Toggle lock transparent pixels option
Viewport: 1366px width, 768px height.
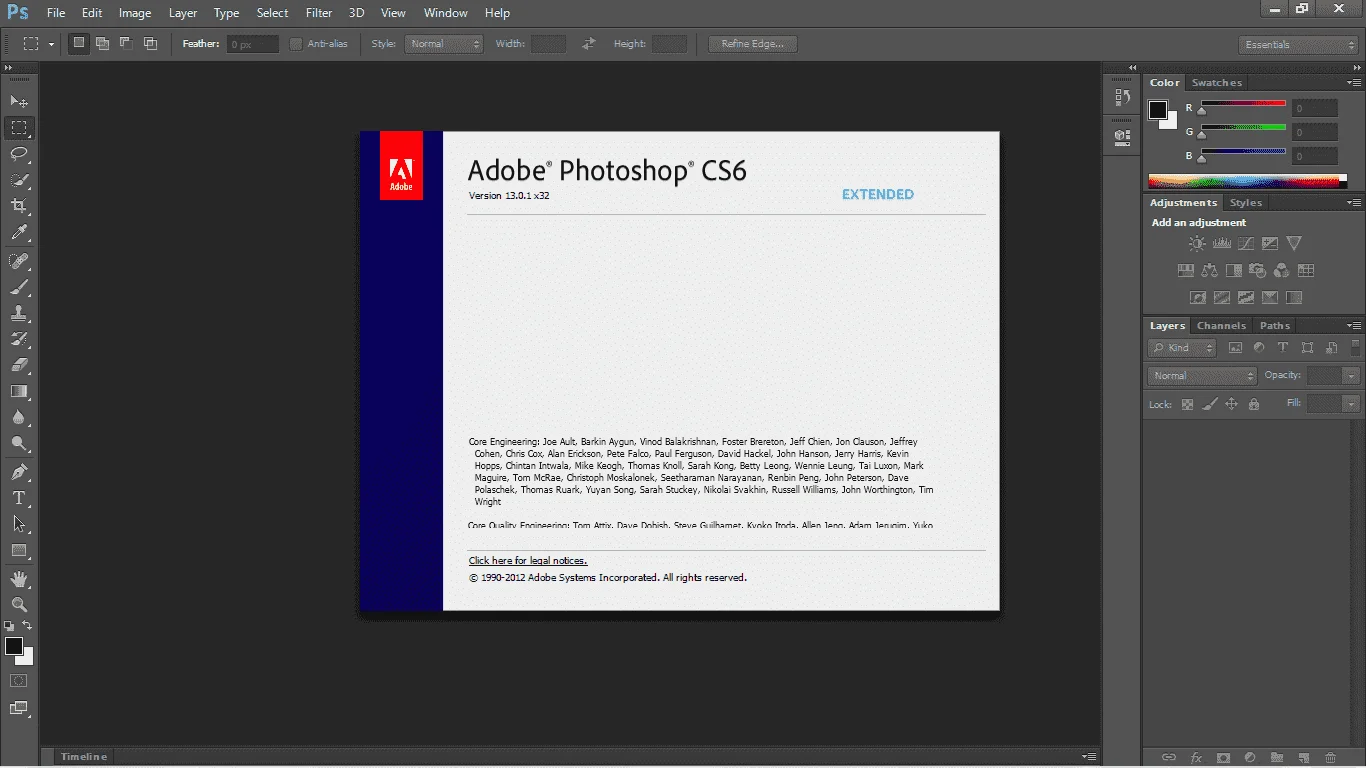(1187, 404)
